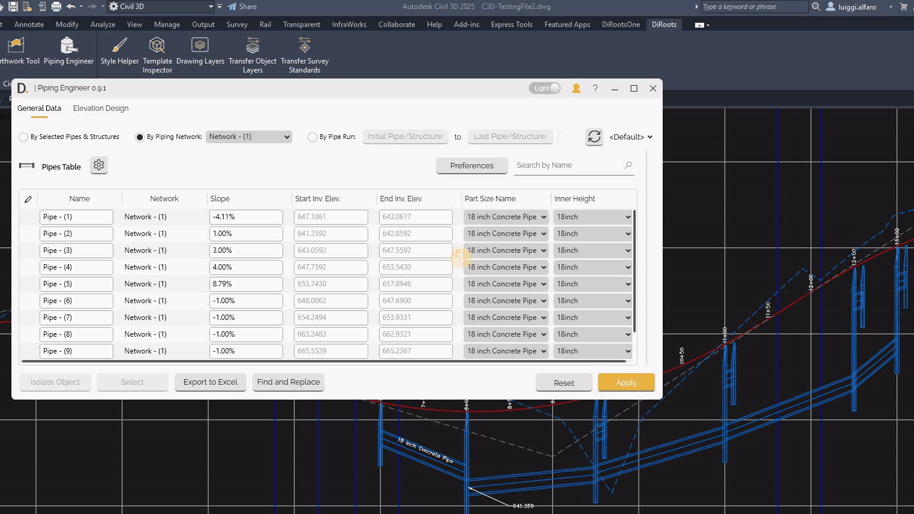Screen dimensions: 914x514
Task: Launch the Style Helper tool
Action: coord(119,50)
